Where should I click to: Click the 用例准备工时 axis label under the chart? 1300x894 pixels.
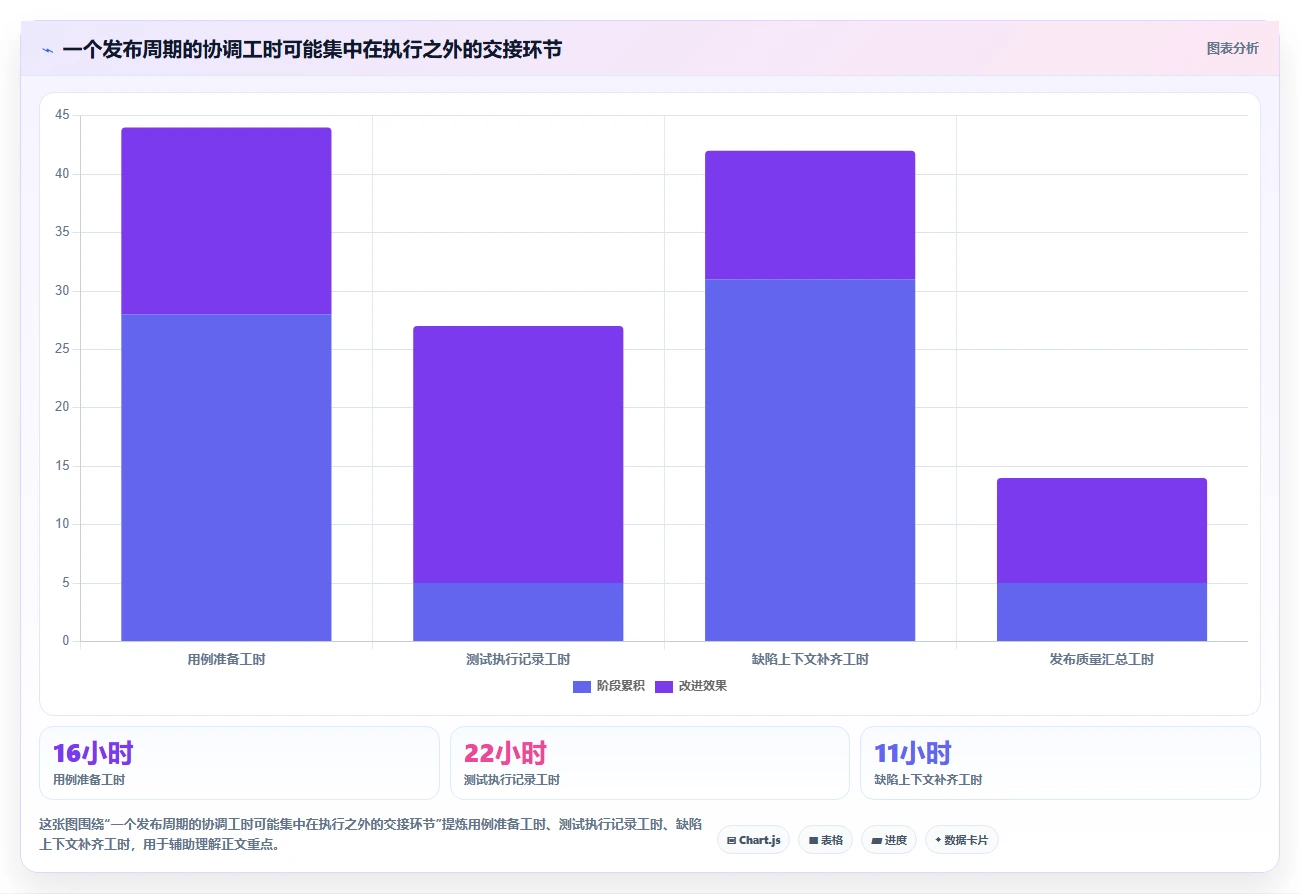(226, 659)
